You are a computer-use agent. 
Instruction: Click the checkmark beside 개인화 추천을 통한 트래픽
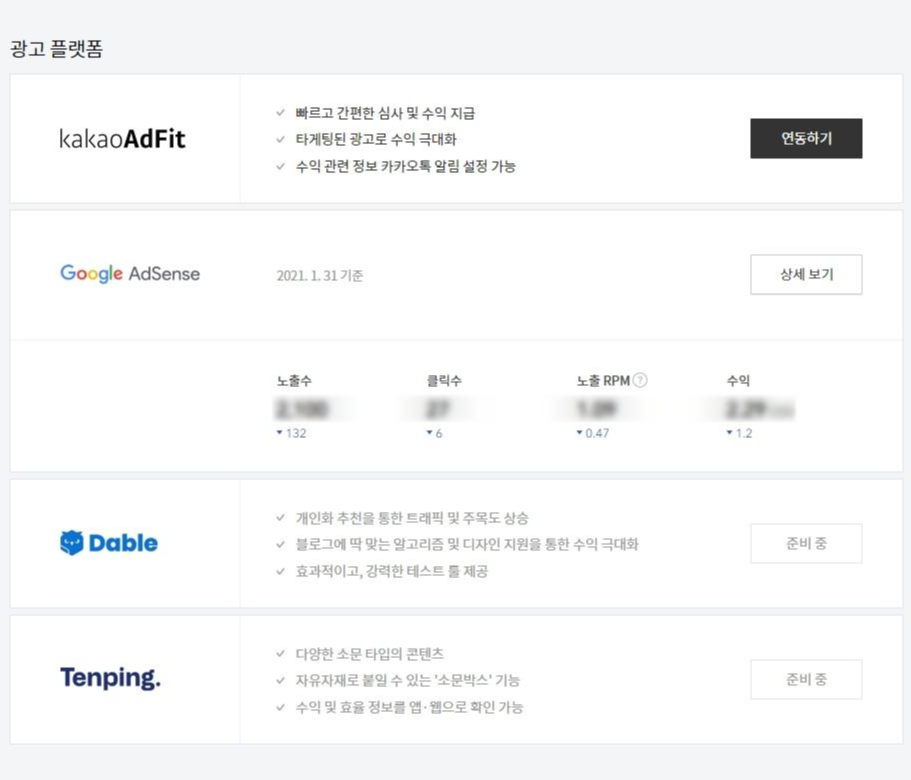point(281,517)
